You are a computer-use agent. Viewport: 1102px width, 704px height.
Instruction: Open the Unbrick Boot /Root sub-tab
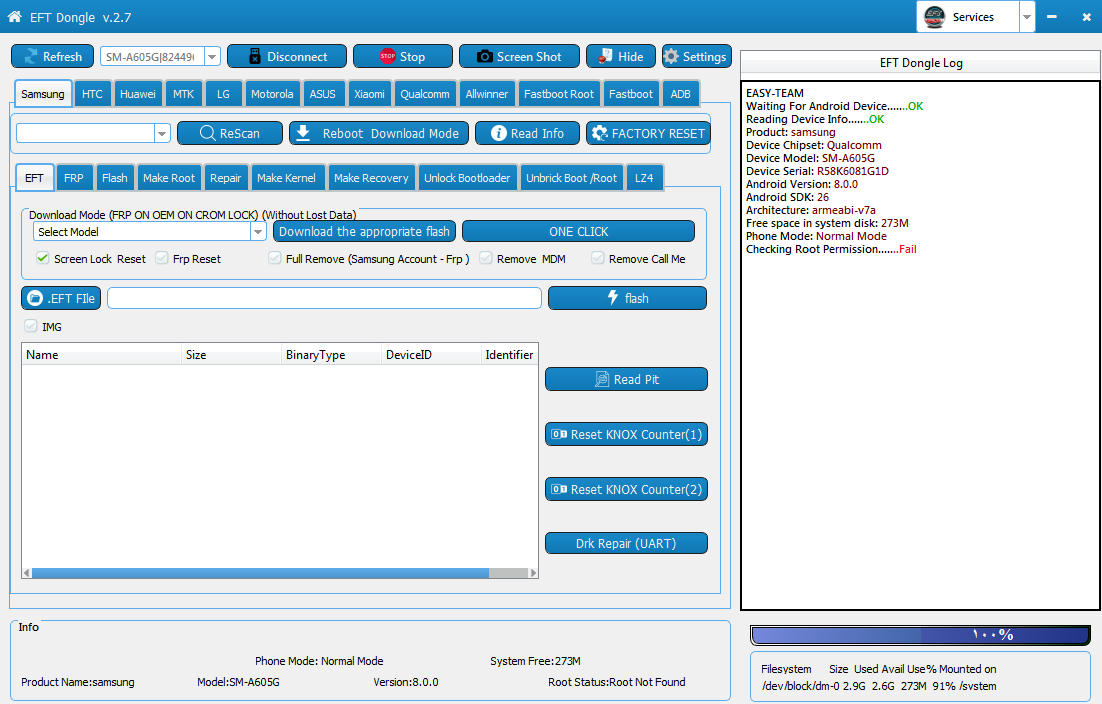pyautogui.click(x=571, y=178)
